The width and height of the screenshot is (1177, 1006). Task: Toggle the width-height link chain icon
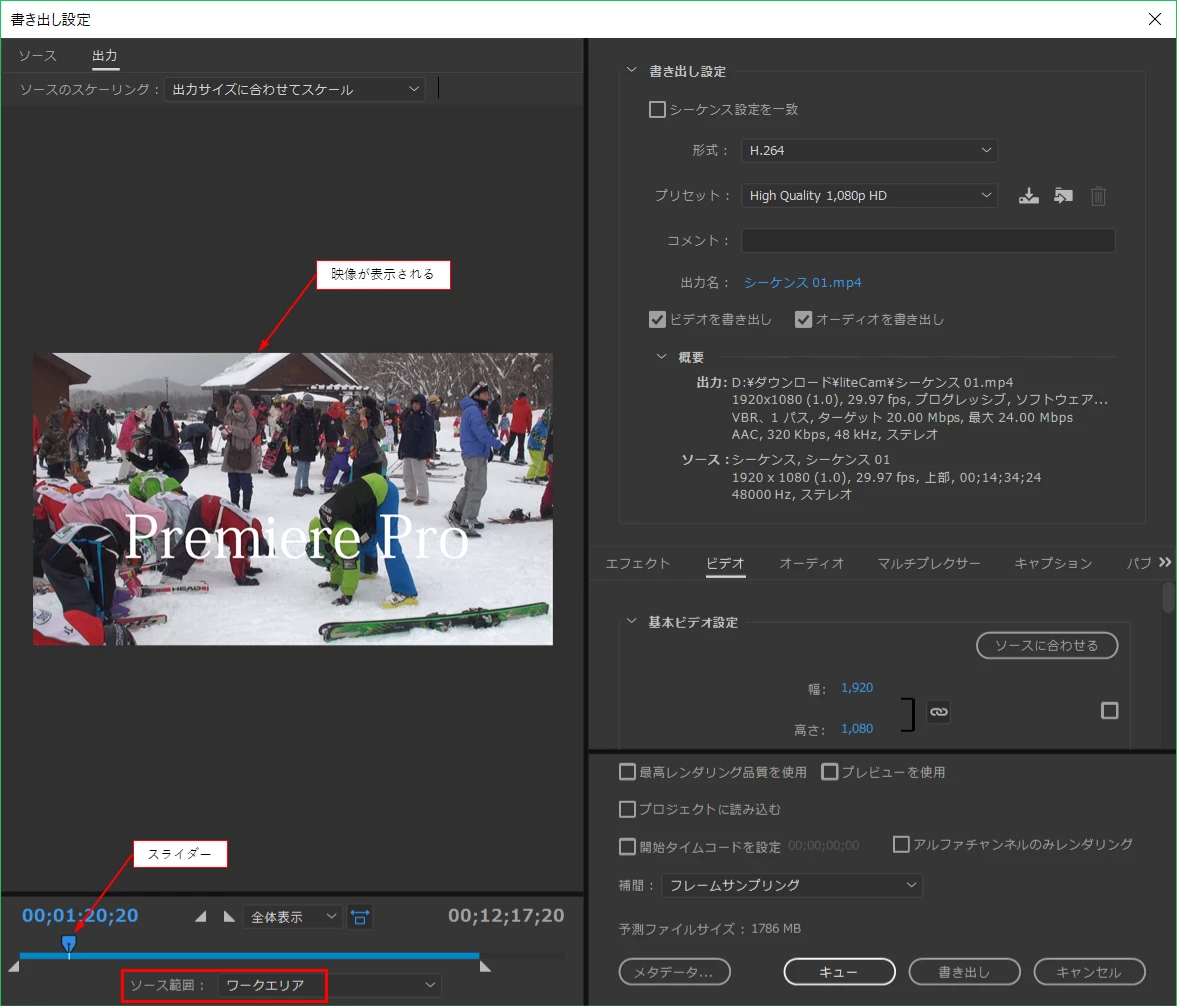click(938, 711)
